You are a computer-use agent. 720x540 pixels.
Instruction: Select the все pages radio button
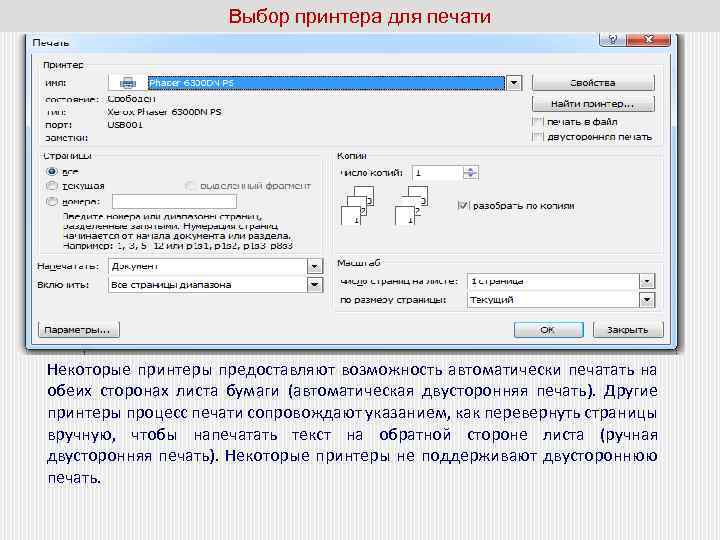tap(52, 171)
